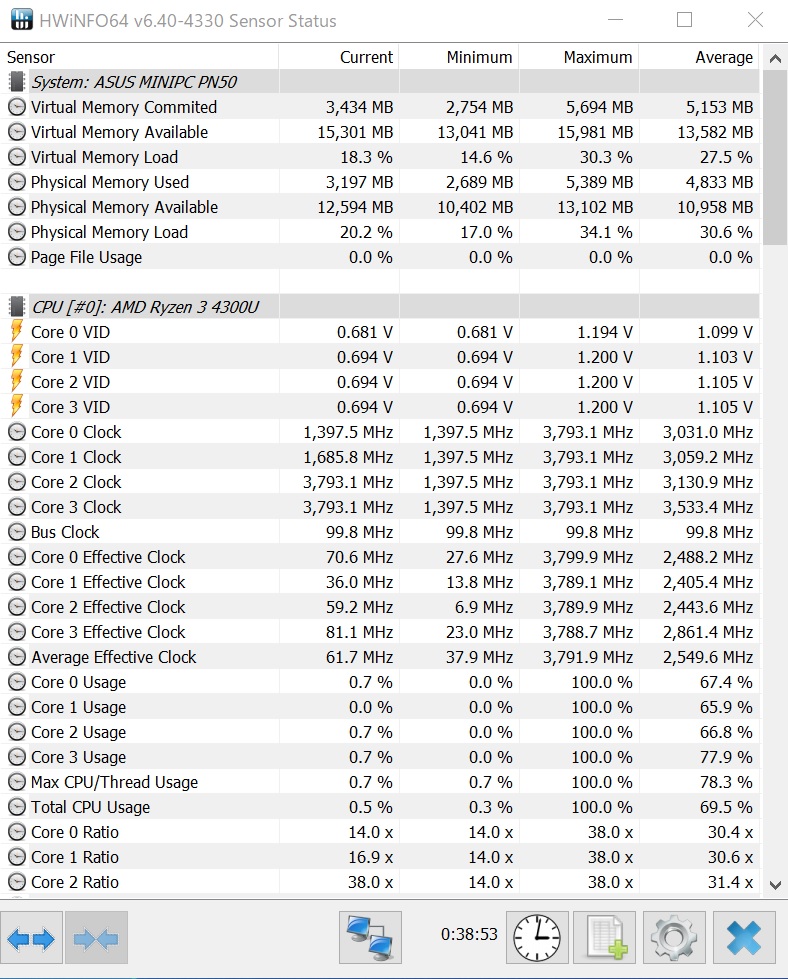Start logging with the sheet-plus icon
Image resolution: width=788 pixels, height=979 pixels.
coord(606,938)
